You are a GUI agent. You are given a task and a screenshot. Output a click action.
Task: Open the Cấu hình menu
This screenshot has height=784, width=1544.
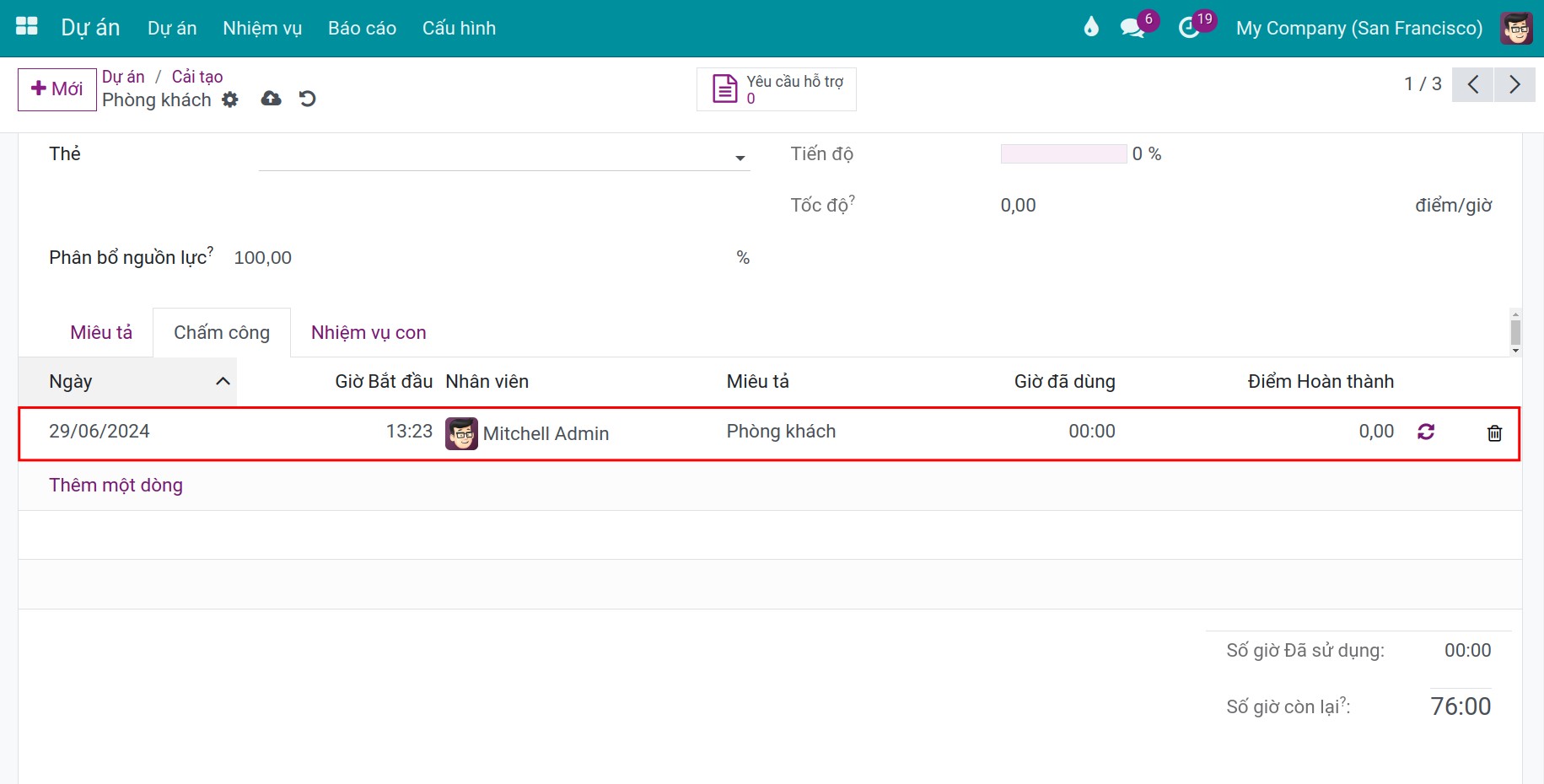point(459,28)
